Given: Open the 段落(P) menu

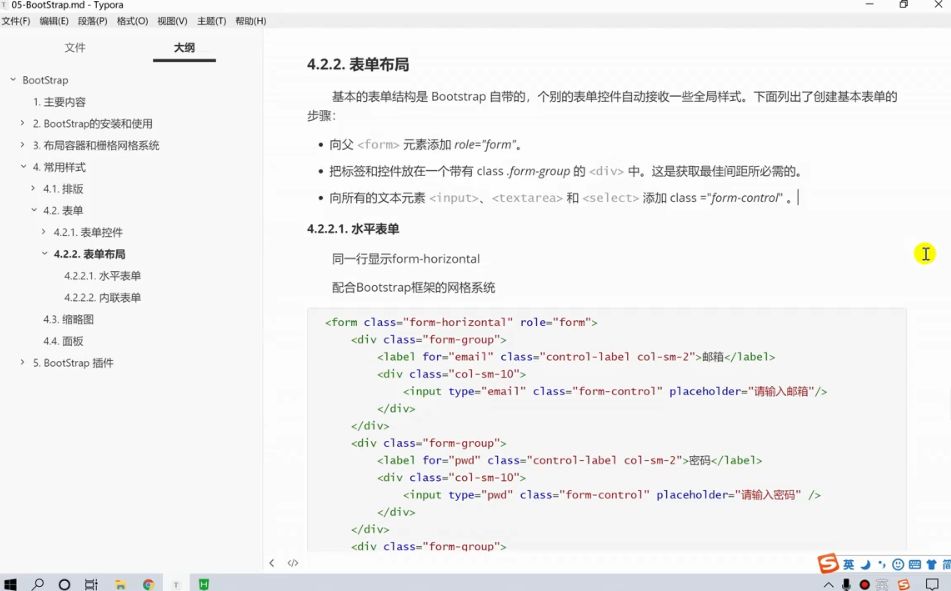Looking at the screenshot, I should pos(92,21).
